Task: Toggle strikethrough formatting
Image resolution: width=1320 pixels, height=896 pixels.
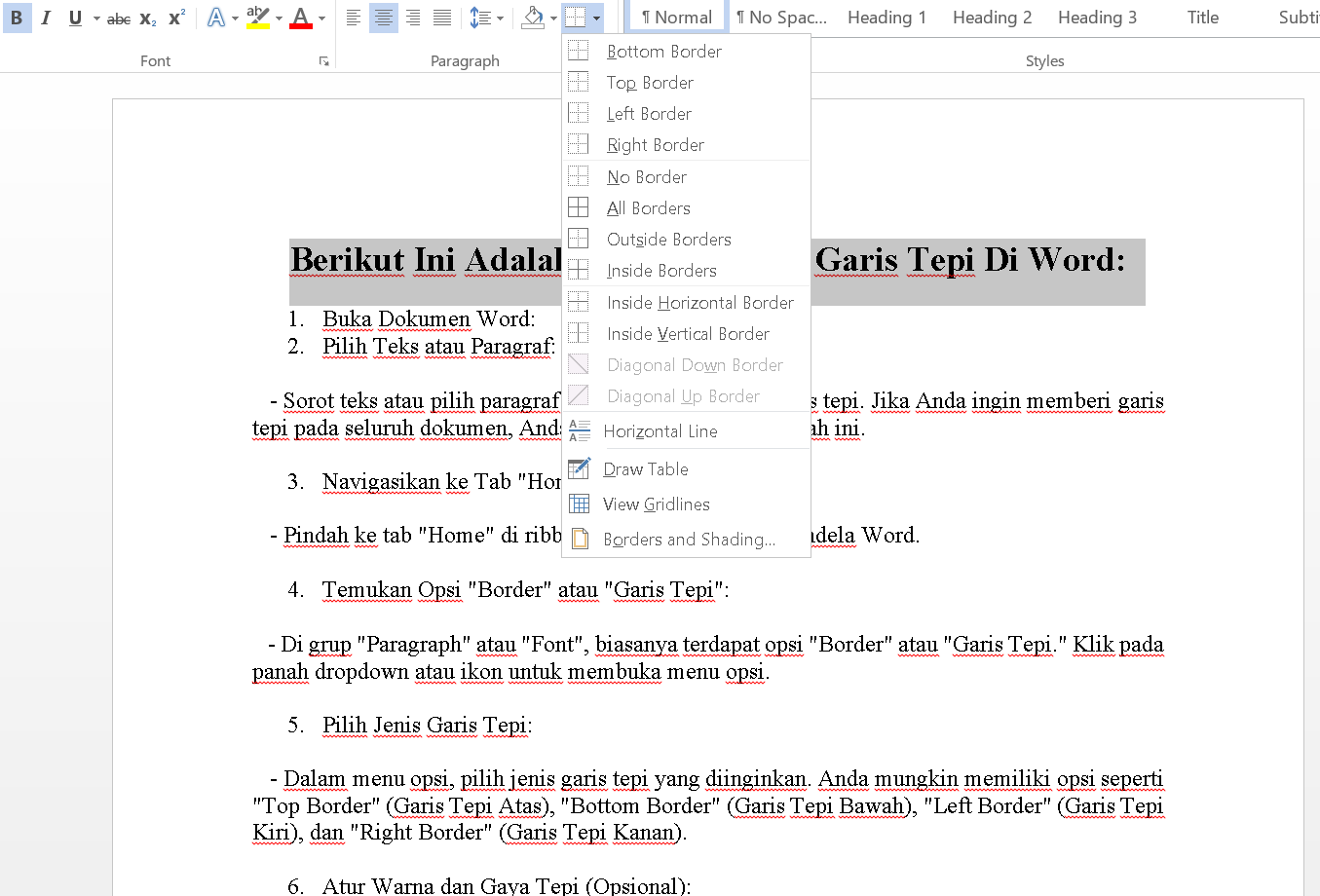Action: [x=119, y=18]
